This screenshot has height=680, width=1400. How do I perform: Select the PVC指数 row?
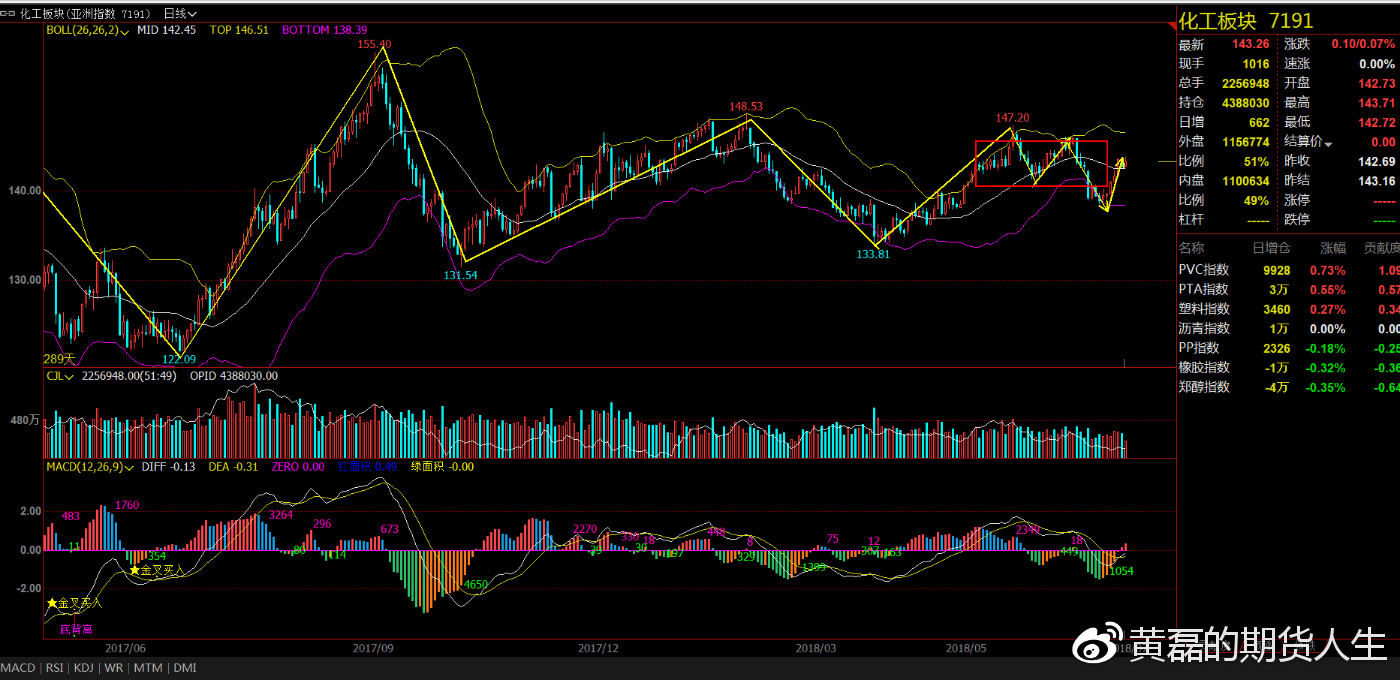[x=1288, y=270]
